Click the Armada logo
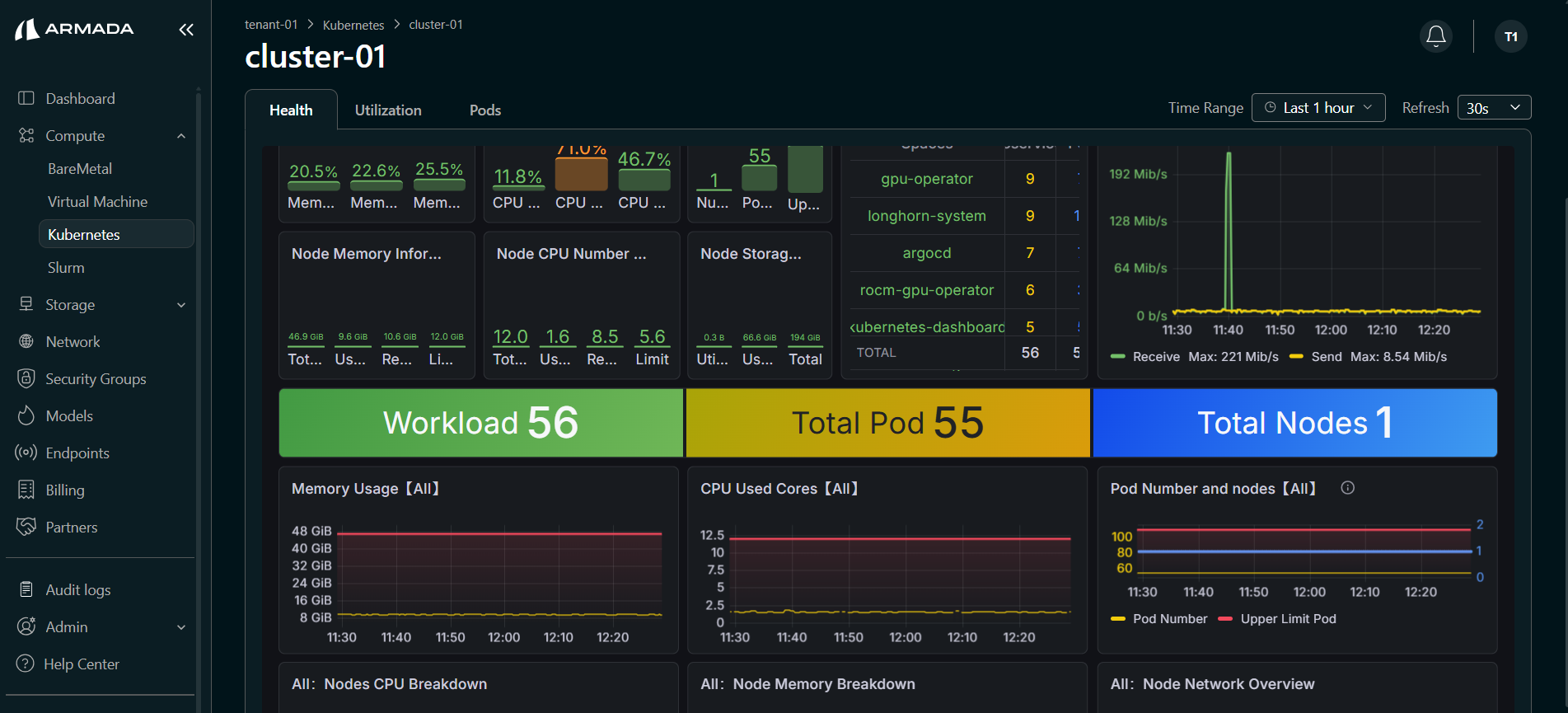 [74, 30]
